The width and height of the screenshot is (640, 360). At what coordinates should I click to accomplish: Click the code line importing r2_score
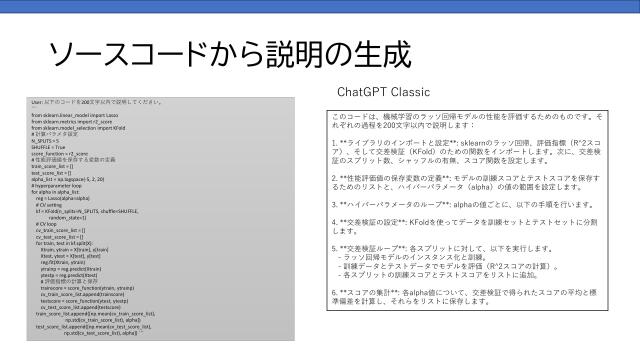(71, 122)
